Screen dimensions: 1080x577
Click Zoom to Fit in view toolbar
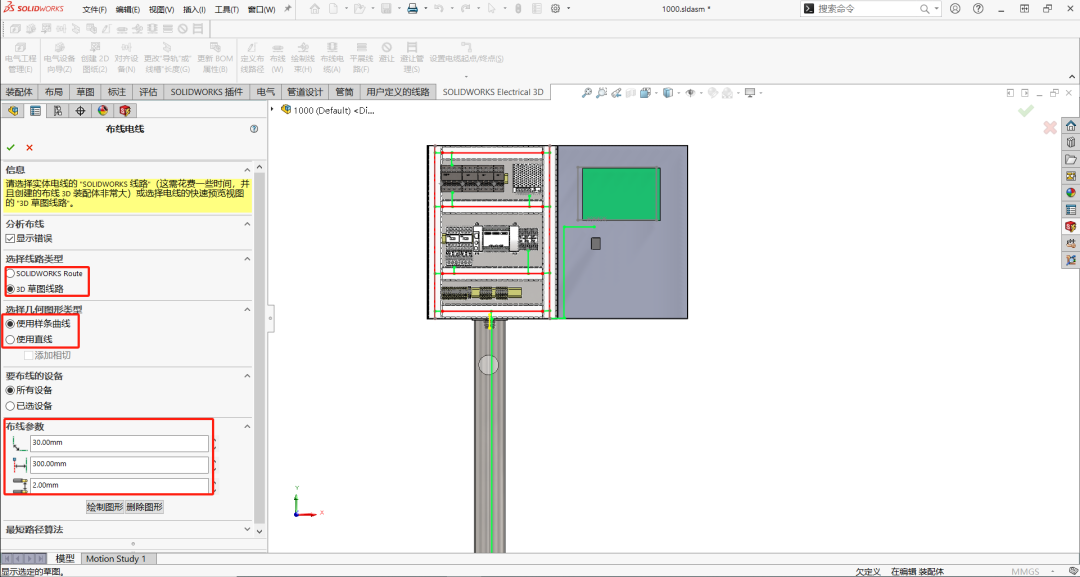tap(587, 92)
